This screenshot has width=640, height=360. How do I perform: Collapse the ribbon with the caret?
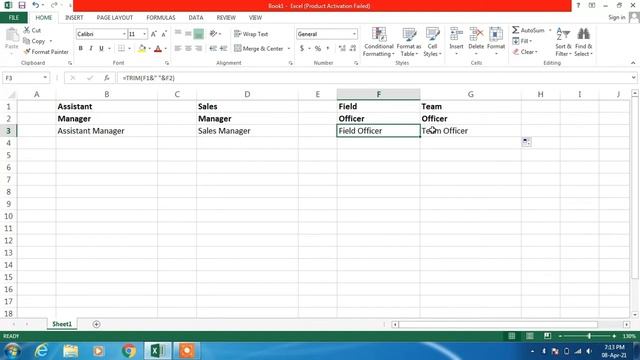pyautogui.click(x=633, y=63)
